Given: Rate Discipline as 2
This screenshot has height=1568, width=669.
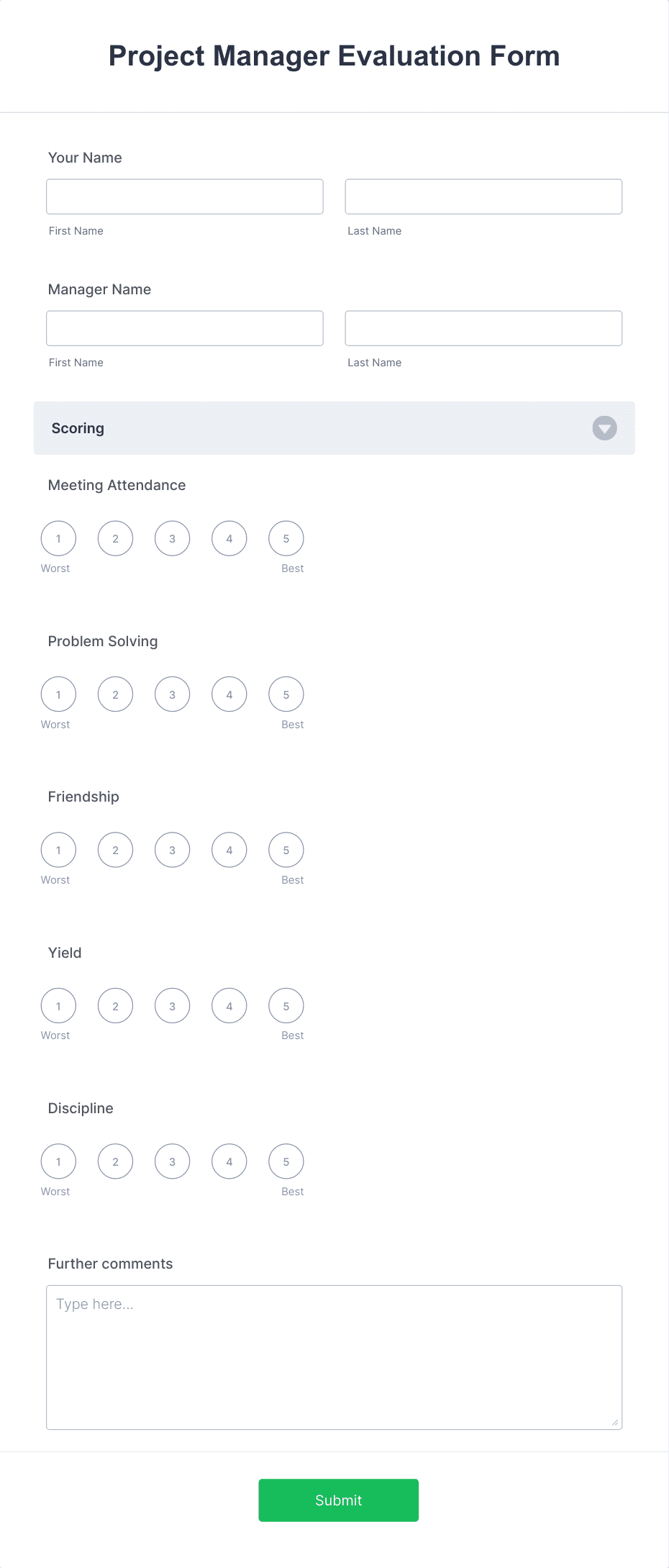Looking at the screenshot, I should [x=115, y=1161].
